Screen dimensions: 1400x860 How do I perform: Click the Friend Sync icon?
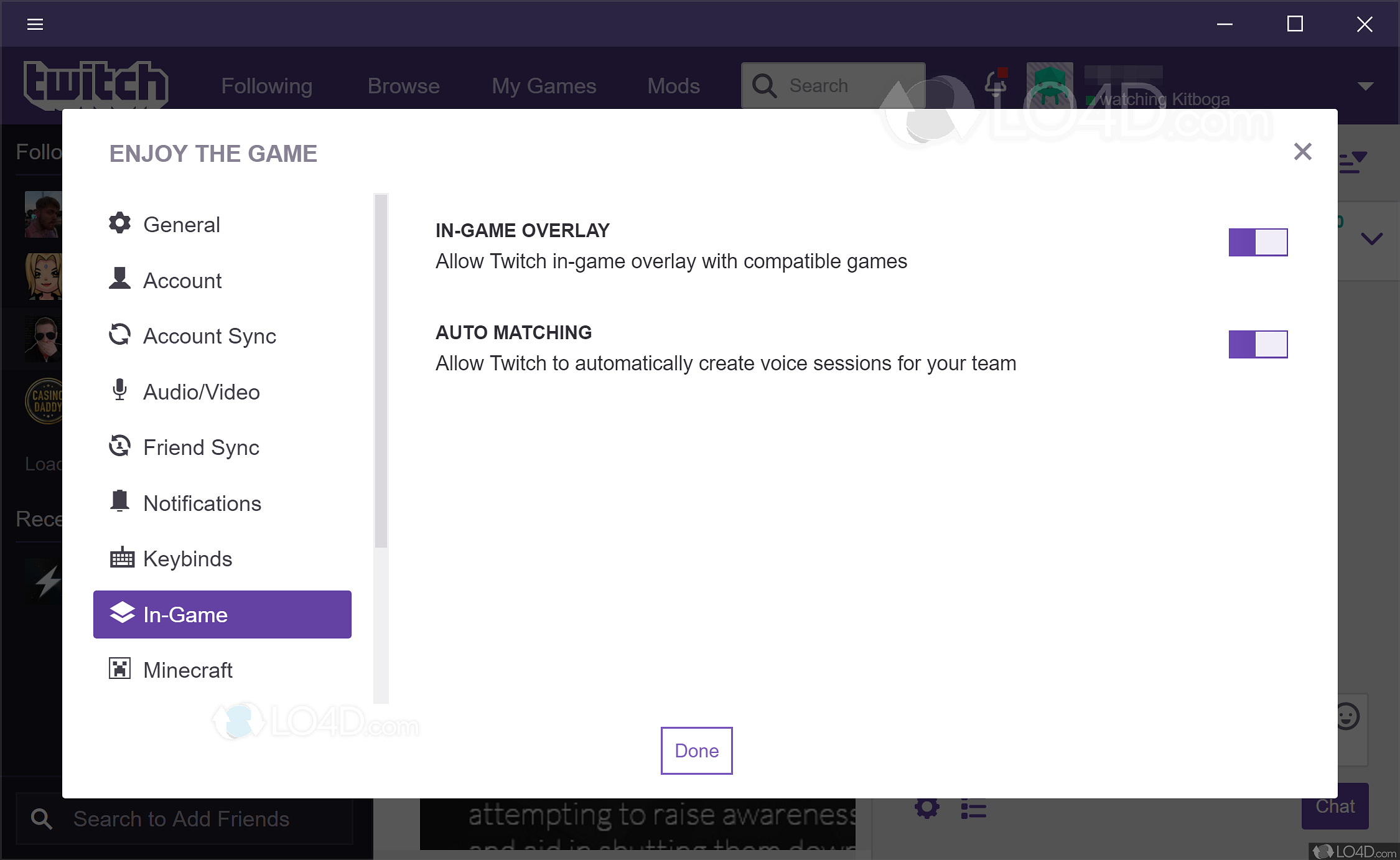click(120, 446)
